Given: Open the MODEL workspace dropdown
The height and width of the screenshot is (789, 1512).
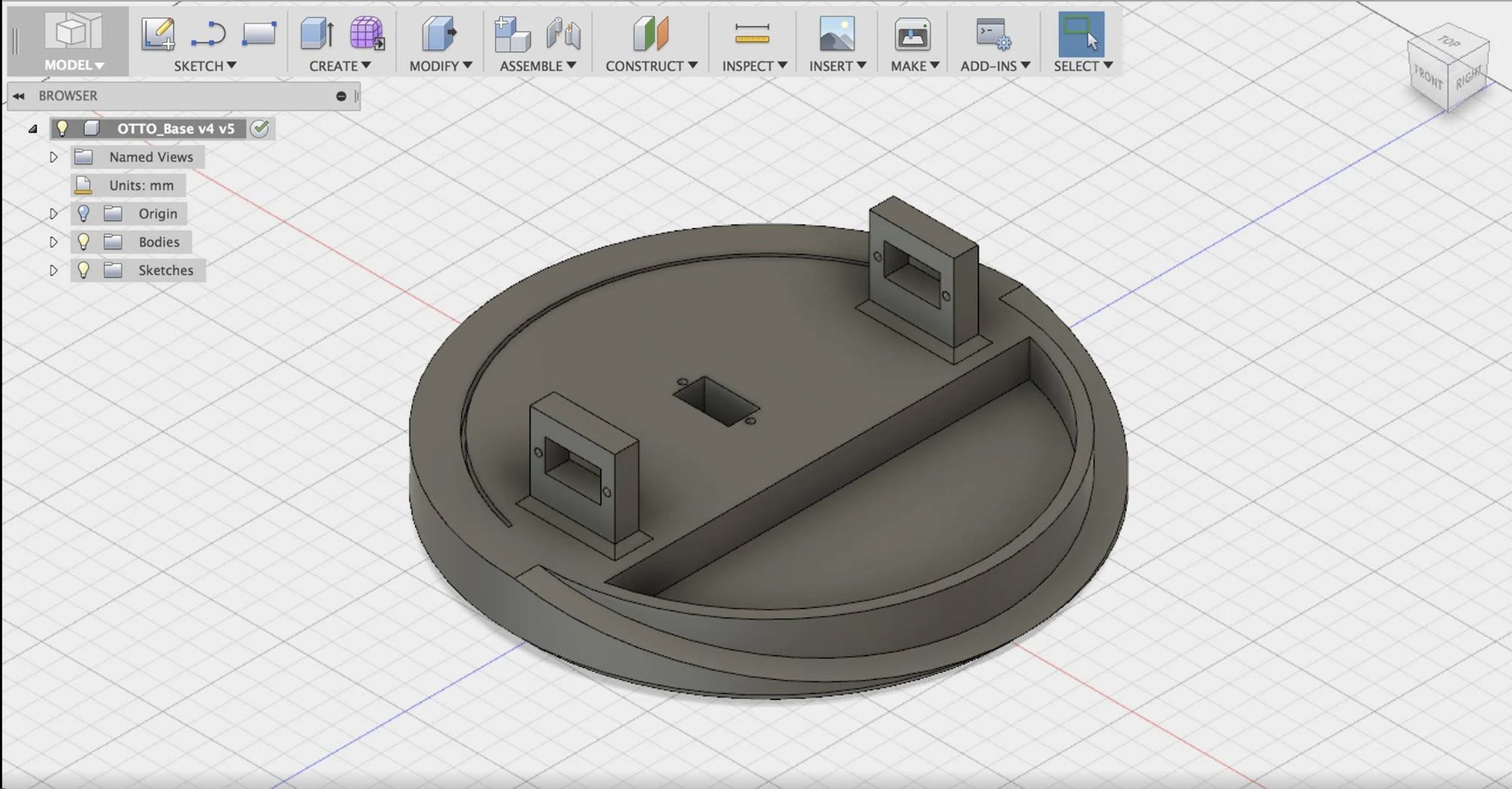Looking at the screenshot, I should (74, 65).
